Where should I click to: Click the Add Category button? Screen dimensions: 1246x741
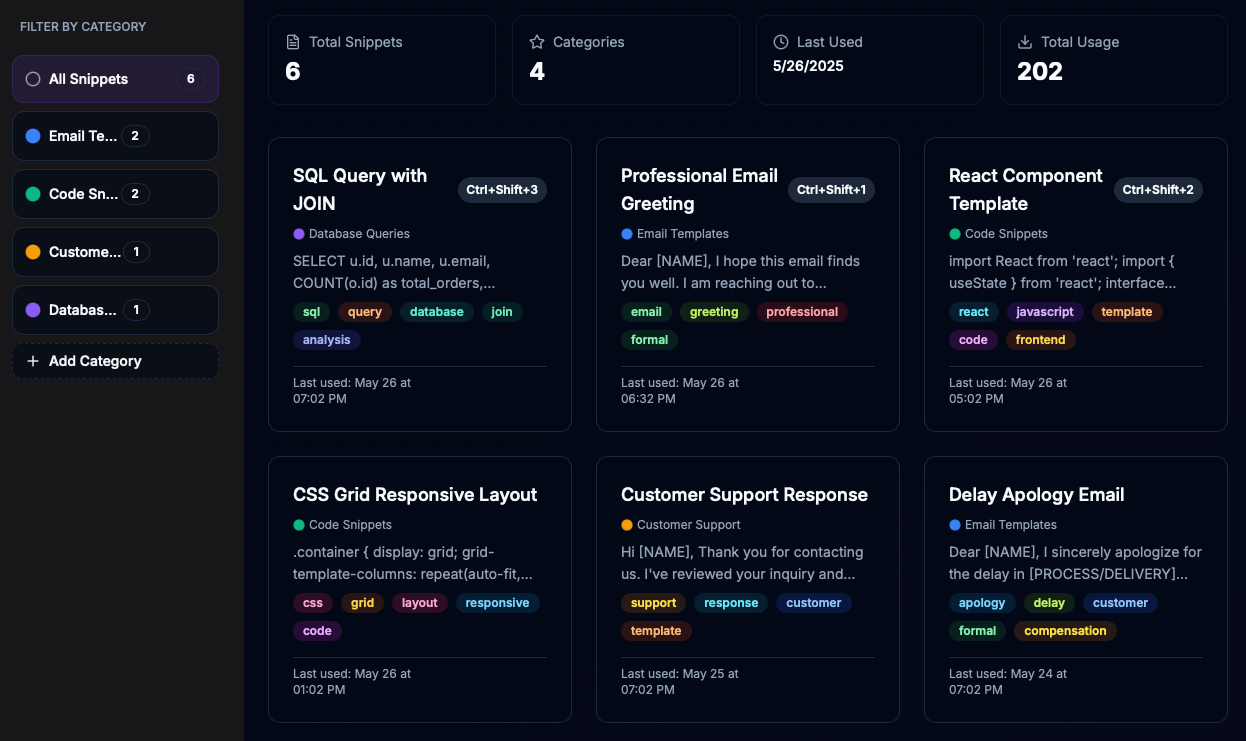point(115,361)
